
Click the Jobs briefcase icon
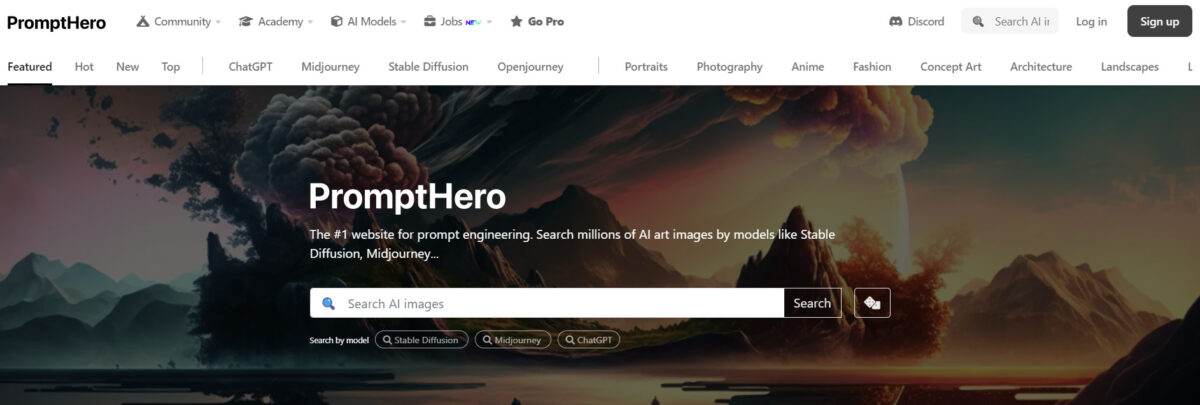(x=429, y=21)
